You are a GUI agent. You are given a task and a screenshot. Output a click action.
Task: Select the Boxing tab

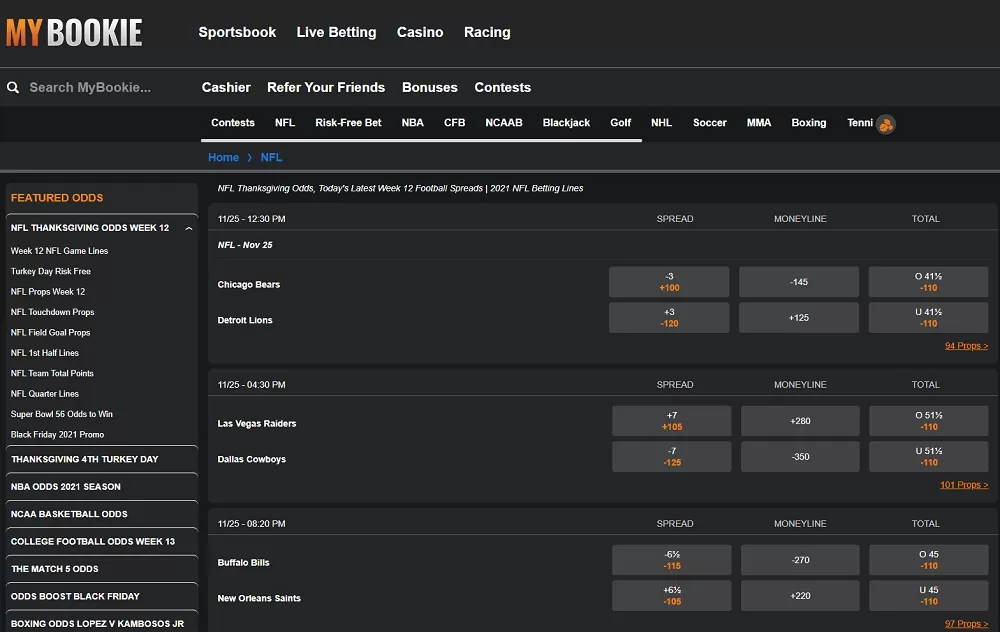tap(809, 122)
